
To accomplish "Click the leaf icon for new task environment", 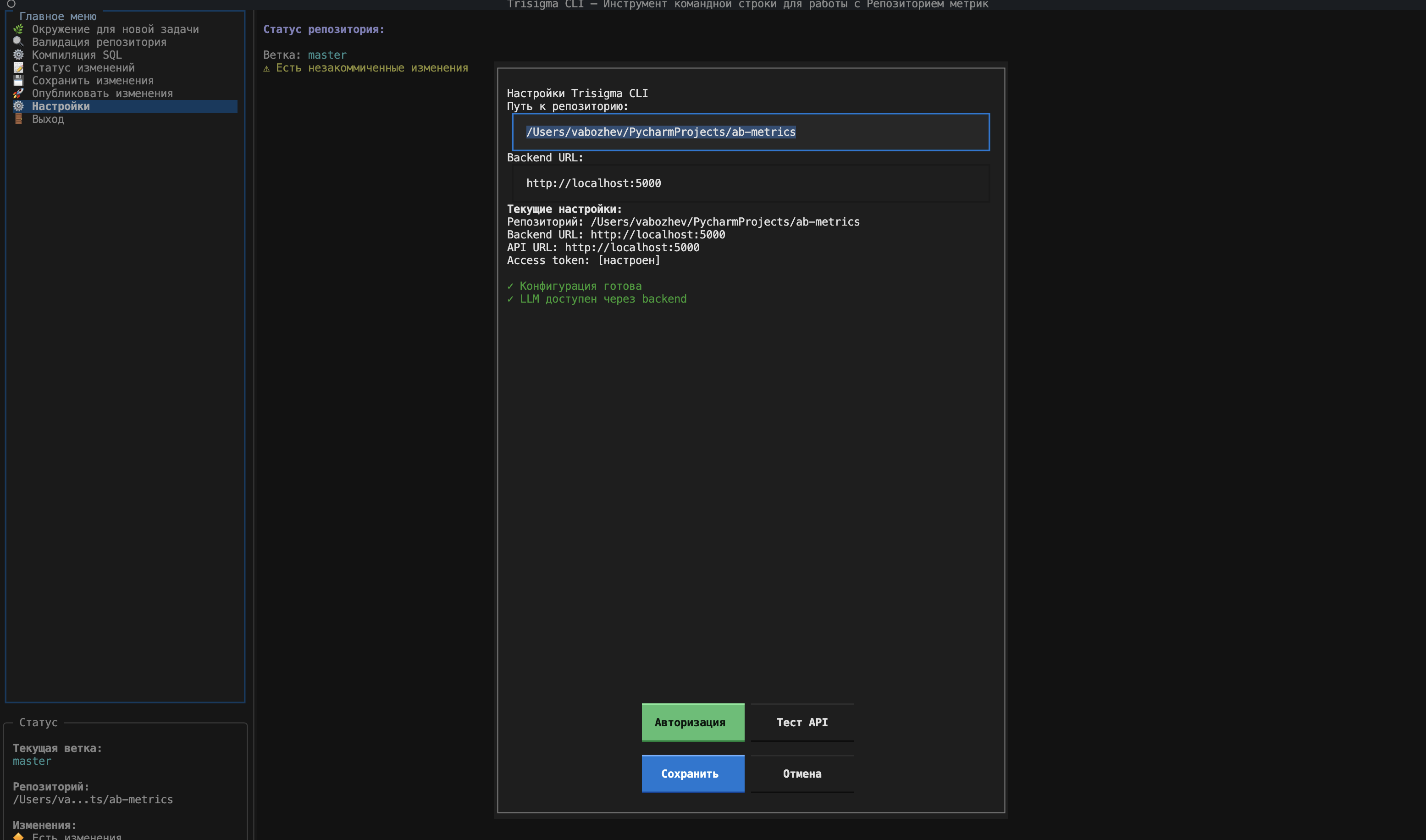I will (x=18, y=29).
